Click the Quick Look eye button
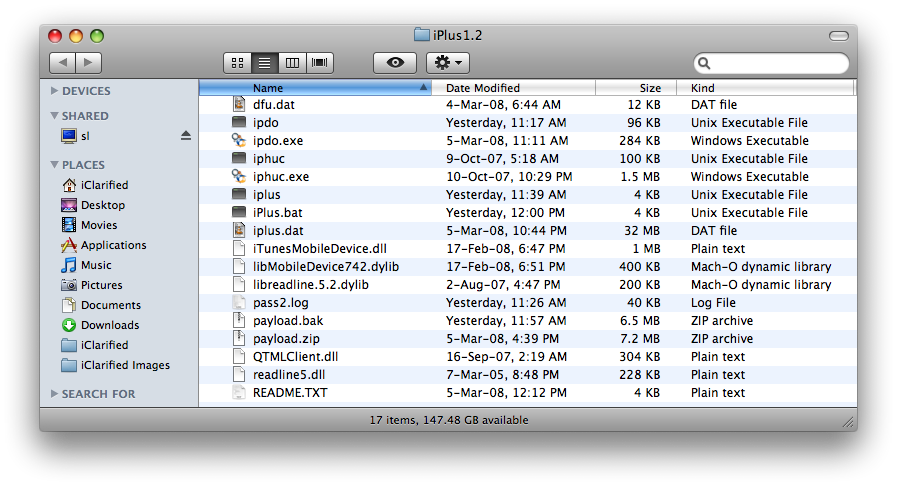 point(395,63)
